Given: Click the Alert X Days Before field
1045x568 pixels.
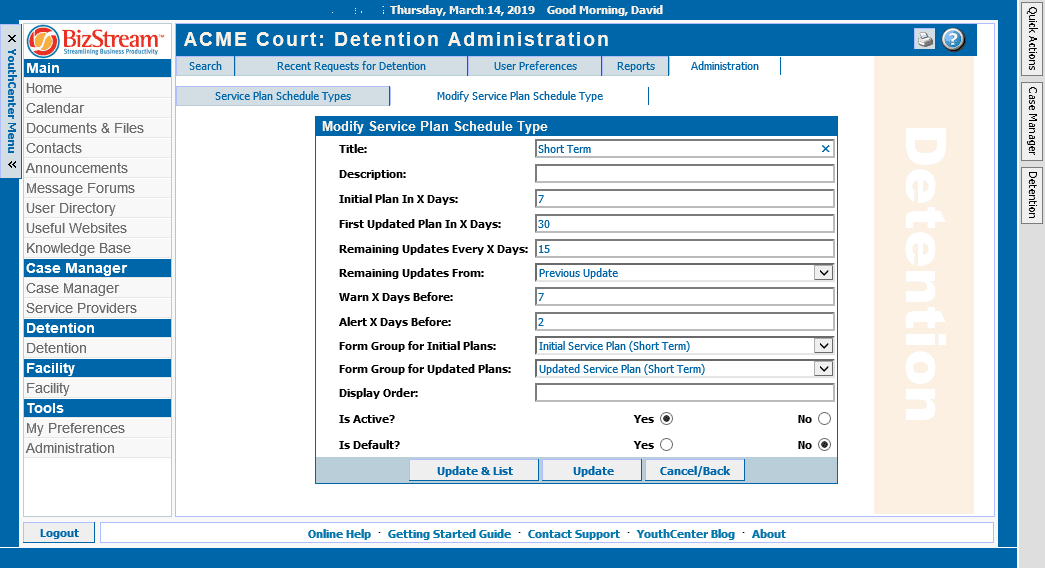Looking at the screenshot, I should [x=684, y=321].
